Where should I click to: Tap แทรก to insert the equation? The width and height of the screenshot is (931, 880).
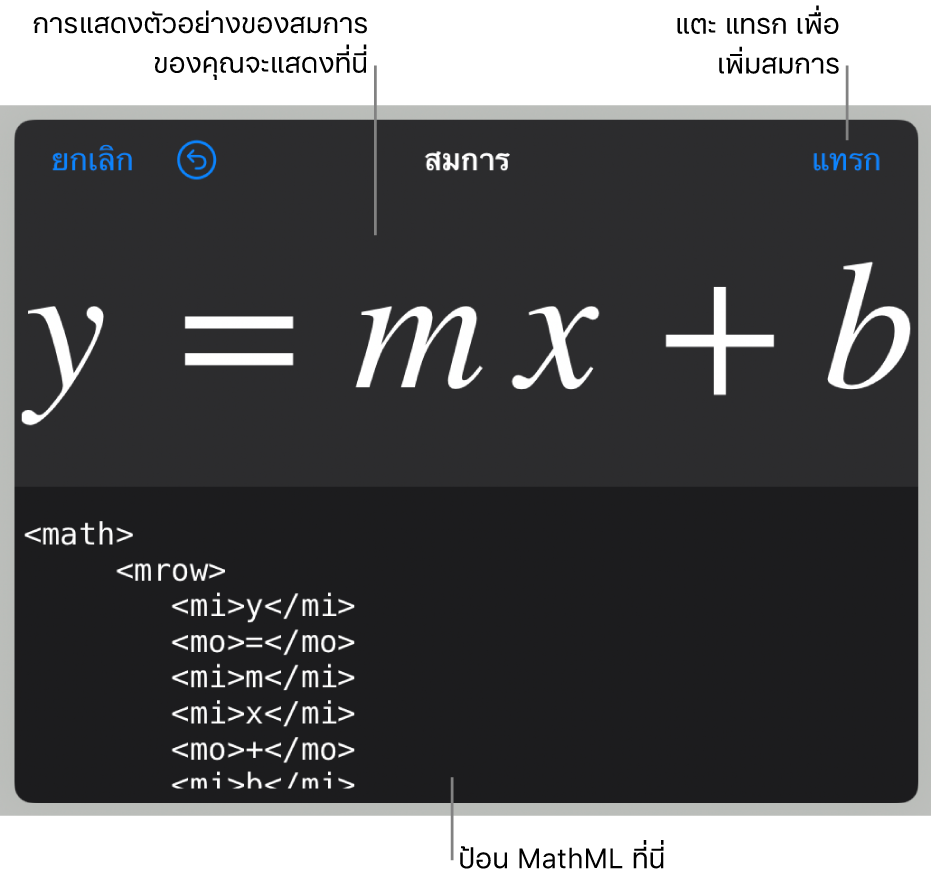point(846,161)
